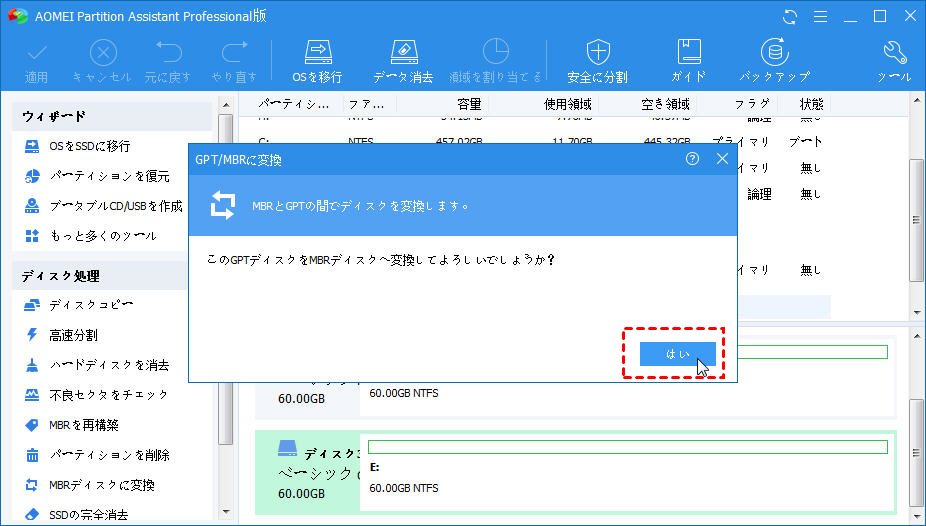Click the 容量 column header
This screenshot has height=526, width=926.
pos(469,104)
